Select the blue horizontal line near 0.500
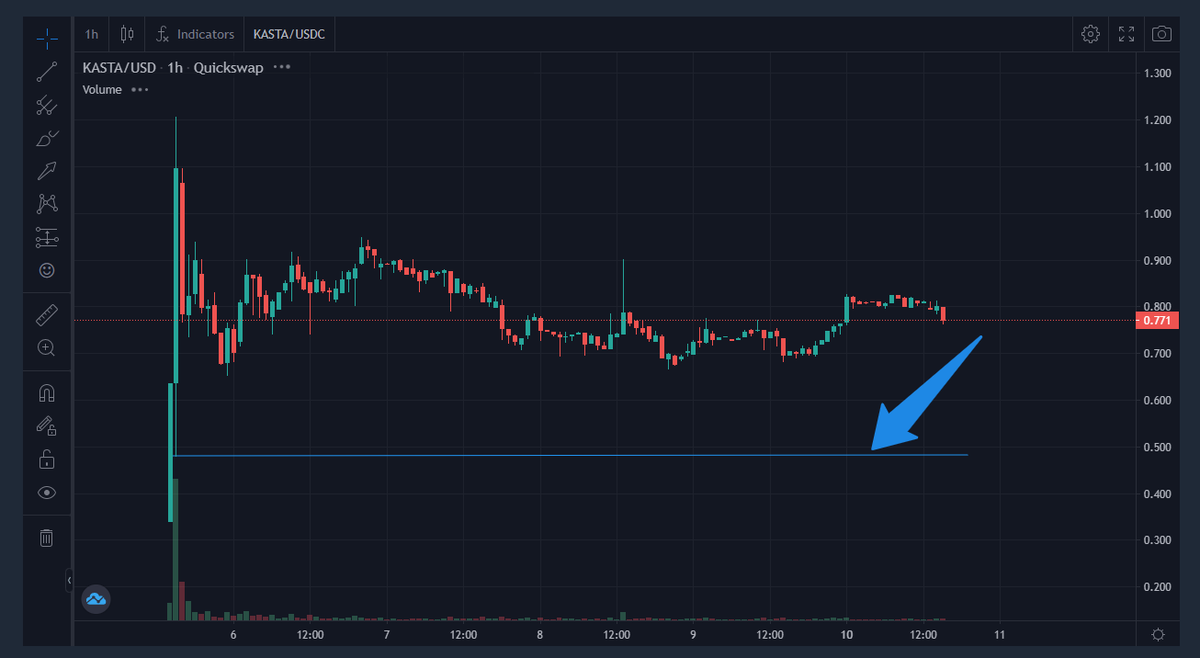 (570, 456)
